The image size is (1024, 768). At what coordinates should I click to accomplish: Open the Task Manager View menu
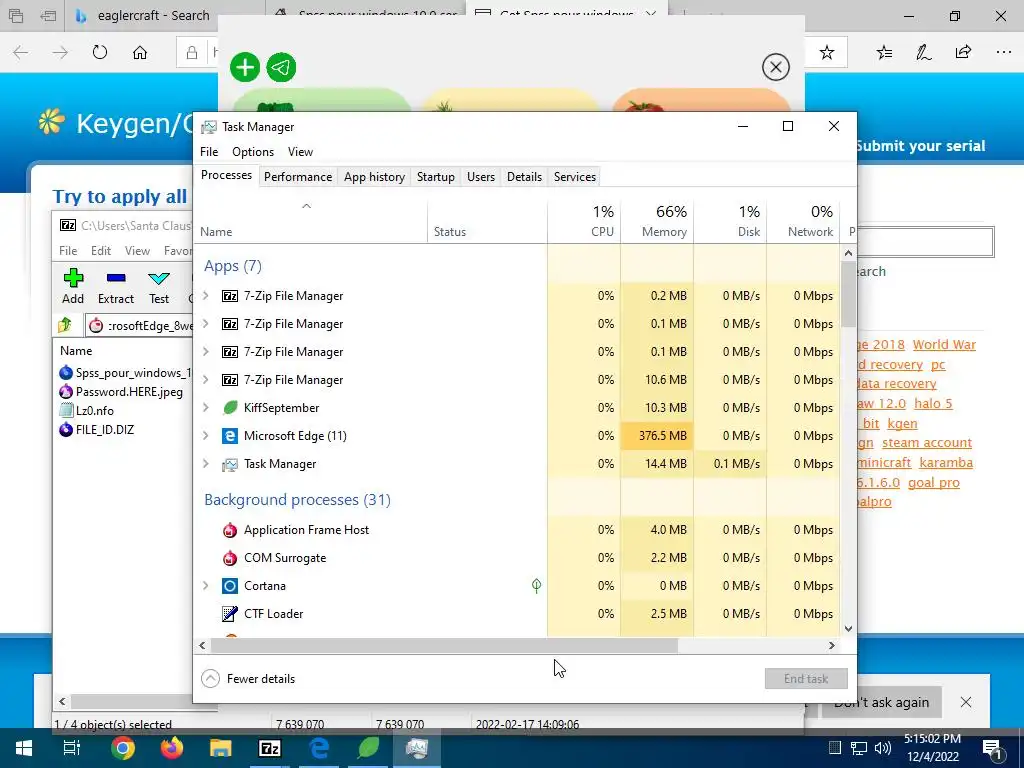pos(300,152)
